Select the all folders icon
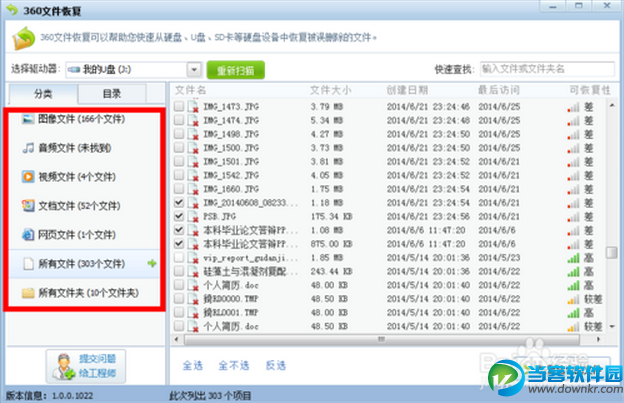Image resolution: width=624 pixels, height=403 pixels. [28, 293]
